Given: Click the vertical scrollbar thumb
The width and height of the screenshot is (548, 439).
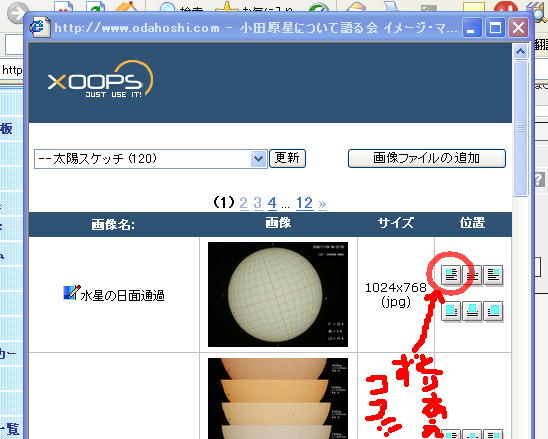Looking at the screenshot, I should coord(520,129).
